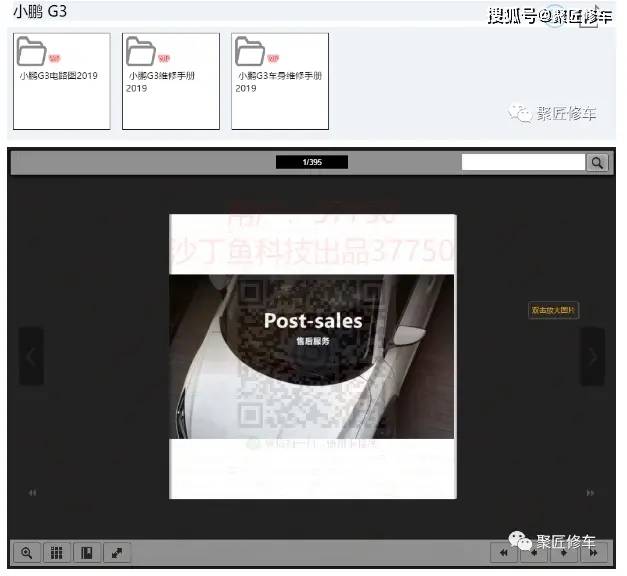Click the VIP badge on 小鹏G3车身维修手册
This screenshot has height=576, width=627.
tap(273, 59)
